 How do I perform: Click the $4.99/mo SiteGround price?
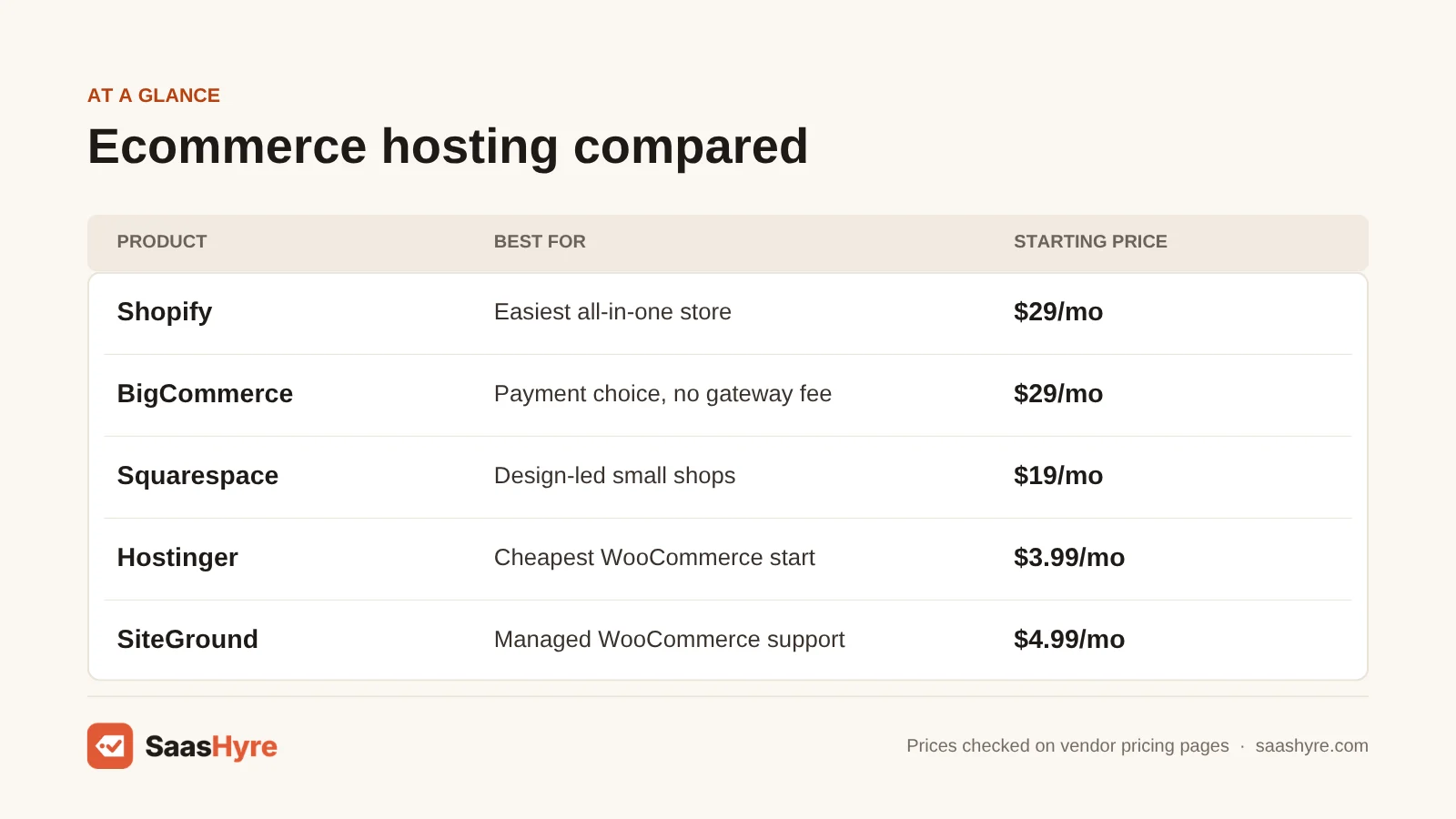1069,639
